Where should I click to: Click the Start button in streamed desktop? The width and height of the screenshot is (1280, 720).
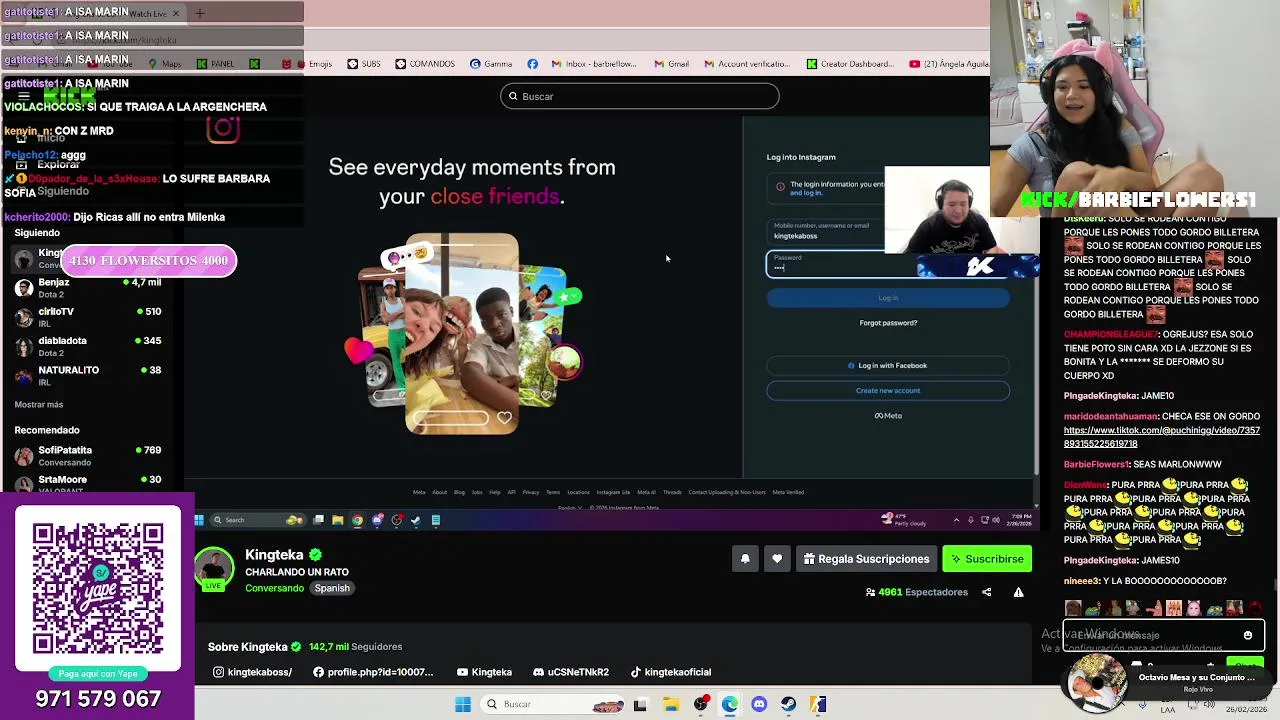[x=199, y=520]
